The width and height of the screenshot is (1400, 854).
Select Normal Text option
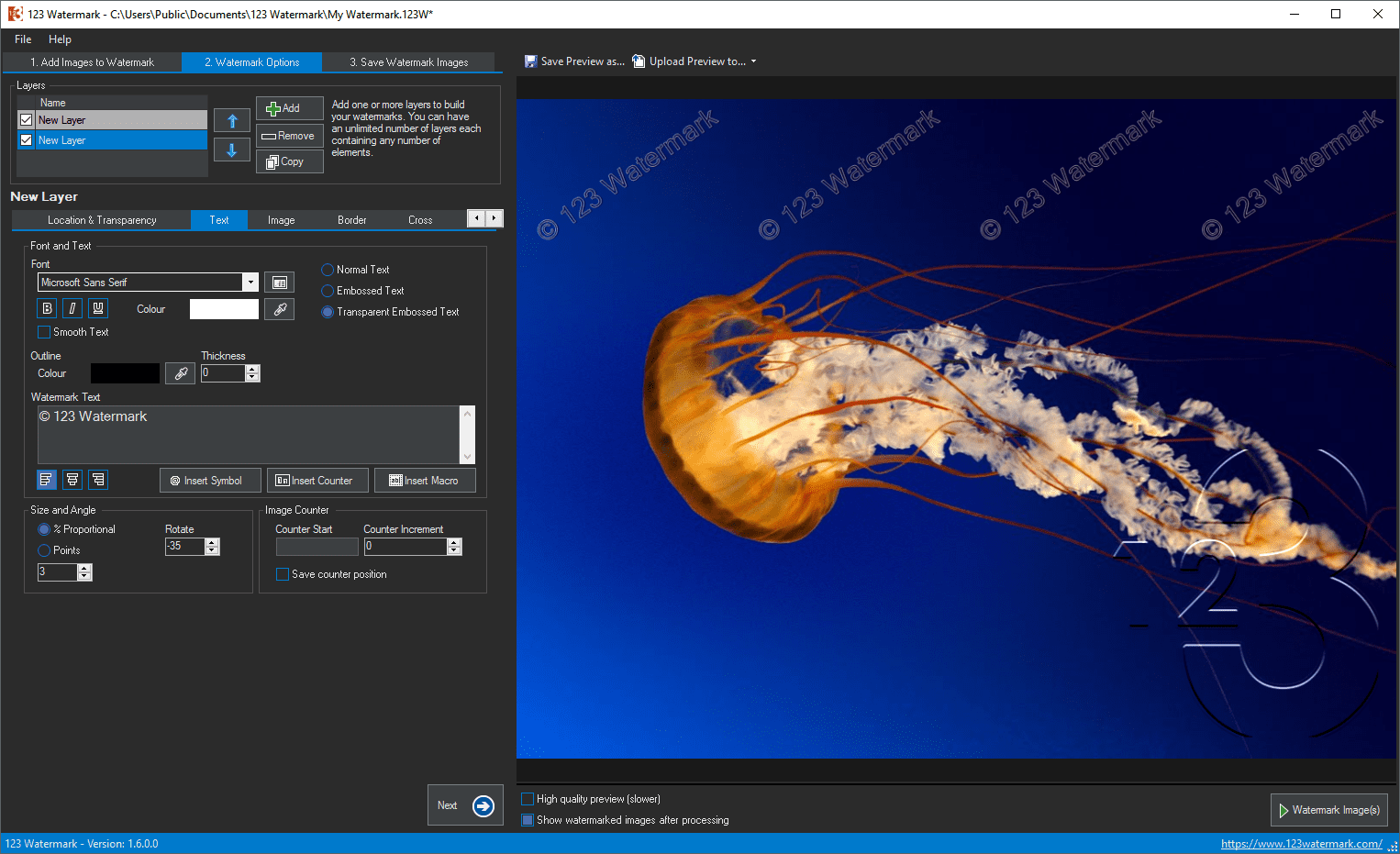[328, 270]
